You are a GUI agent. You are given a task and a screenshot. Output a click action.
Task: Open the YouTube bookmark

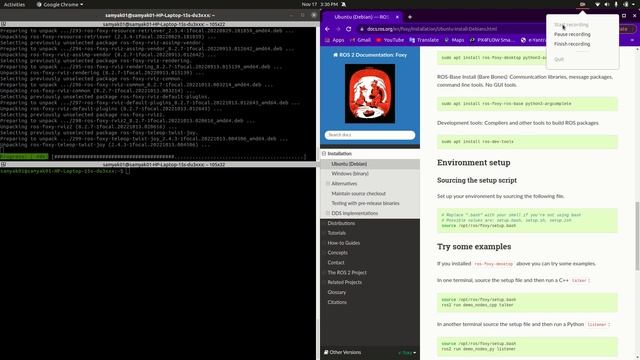(390, 40)
